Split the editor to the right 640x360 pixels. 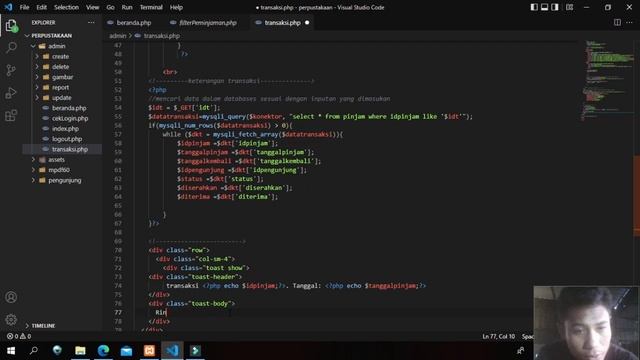(x=617, y=22)
